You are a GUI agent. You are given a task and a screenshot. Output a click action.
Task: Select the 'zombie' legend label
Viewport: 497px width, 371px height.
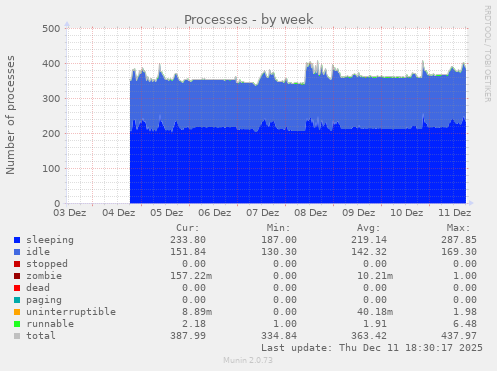pos(44,276)
